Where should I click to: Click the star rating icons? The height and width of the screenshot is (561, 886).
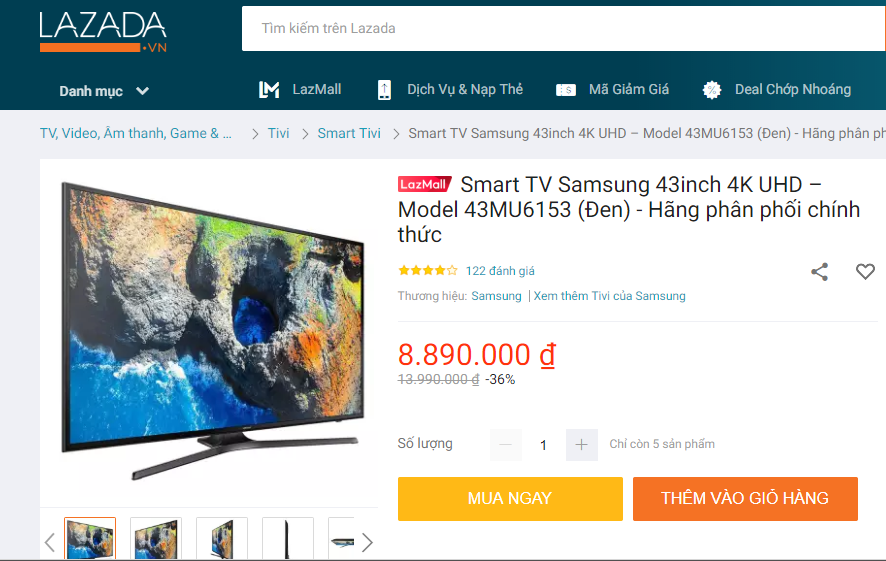[x=428, y=271]
